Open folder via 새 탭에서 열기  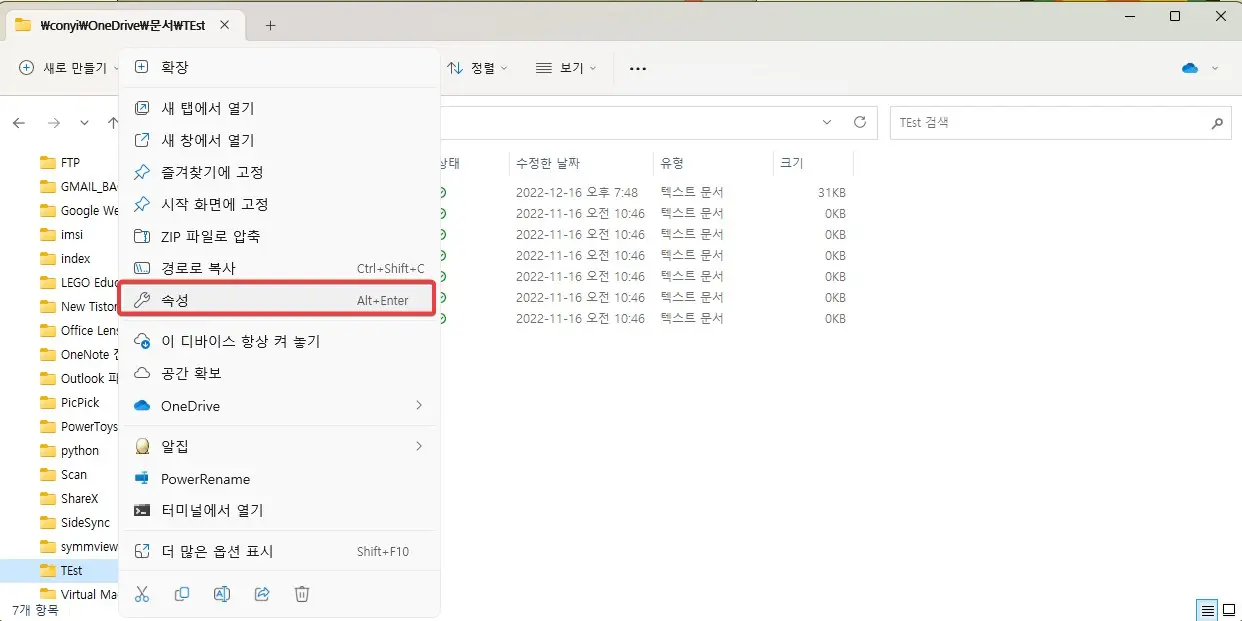tap(279, 108)
